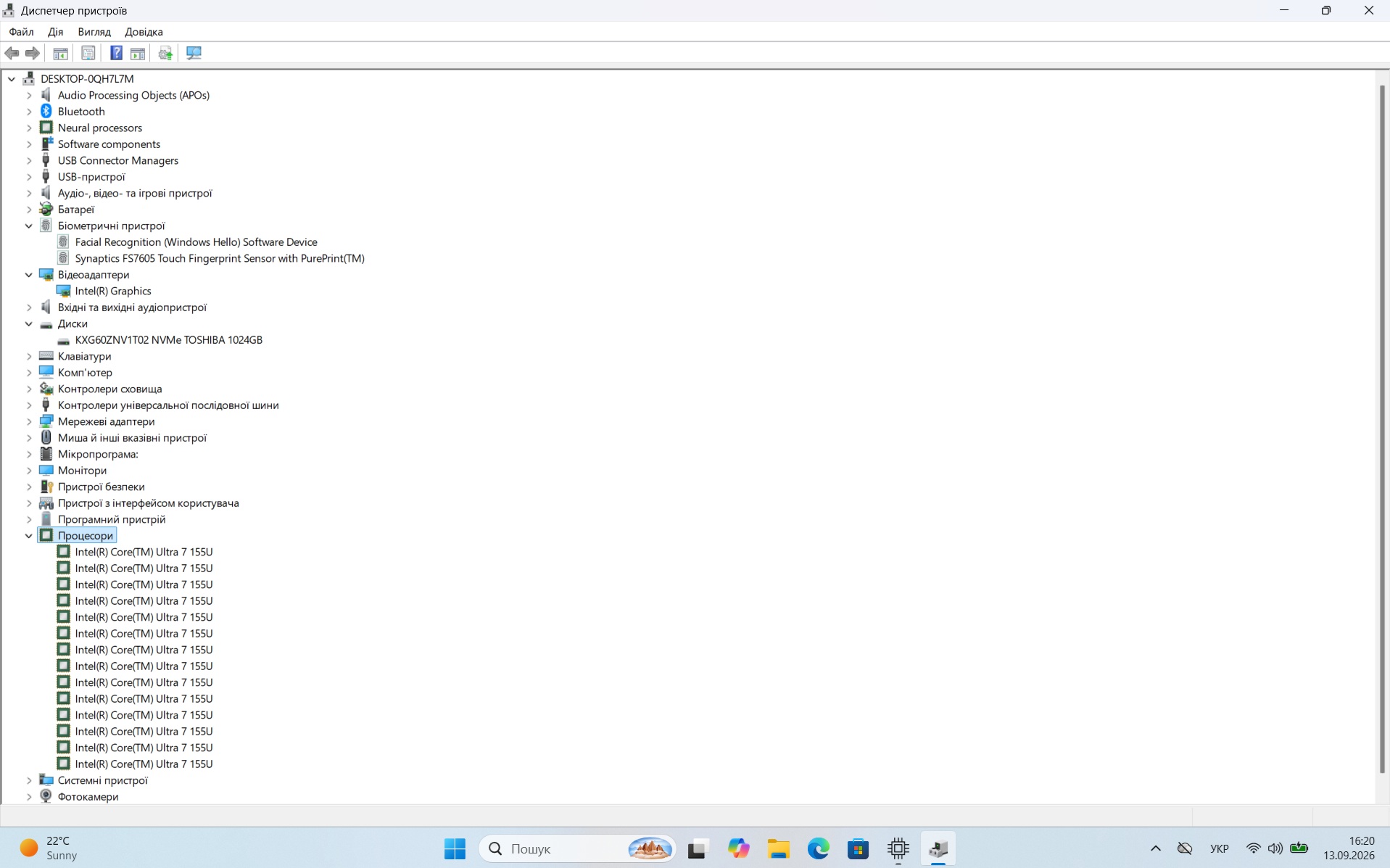The width and height of the screenshot is (1390, 868).
Task: Select KXG60ZNV1T02 NVMe TOSHIBA 1024GB disk
Action: [169, 339]
